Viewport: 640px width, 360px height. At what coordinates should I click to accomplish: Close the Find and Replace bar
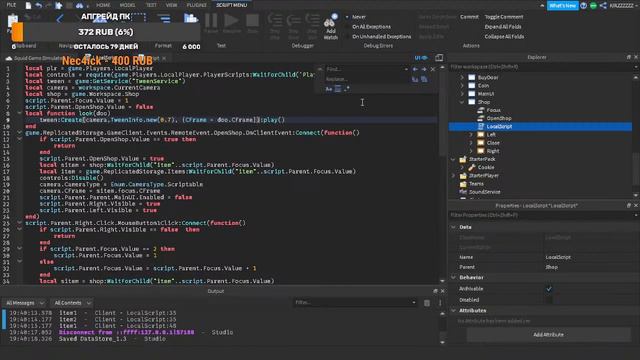tap(433, 69)
